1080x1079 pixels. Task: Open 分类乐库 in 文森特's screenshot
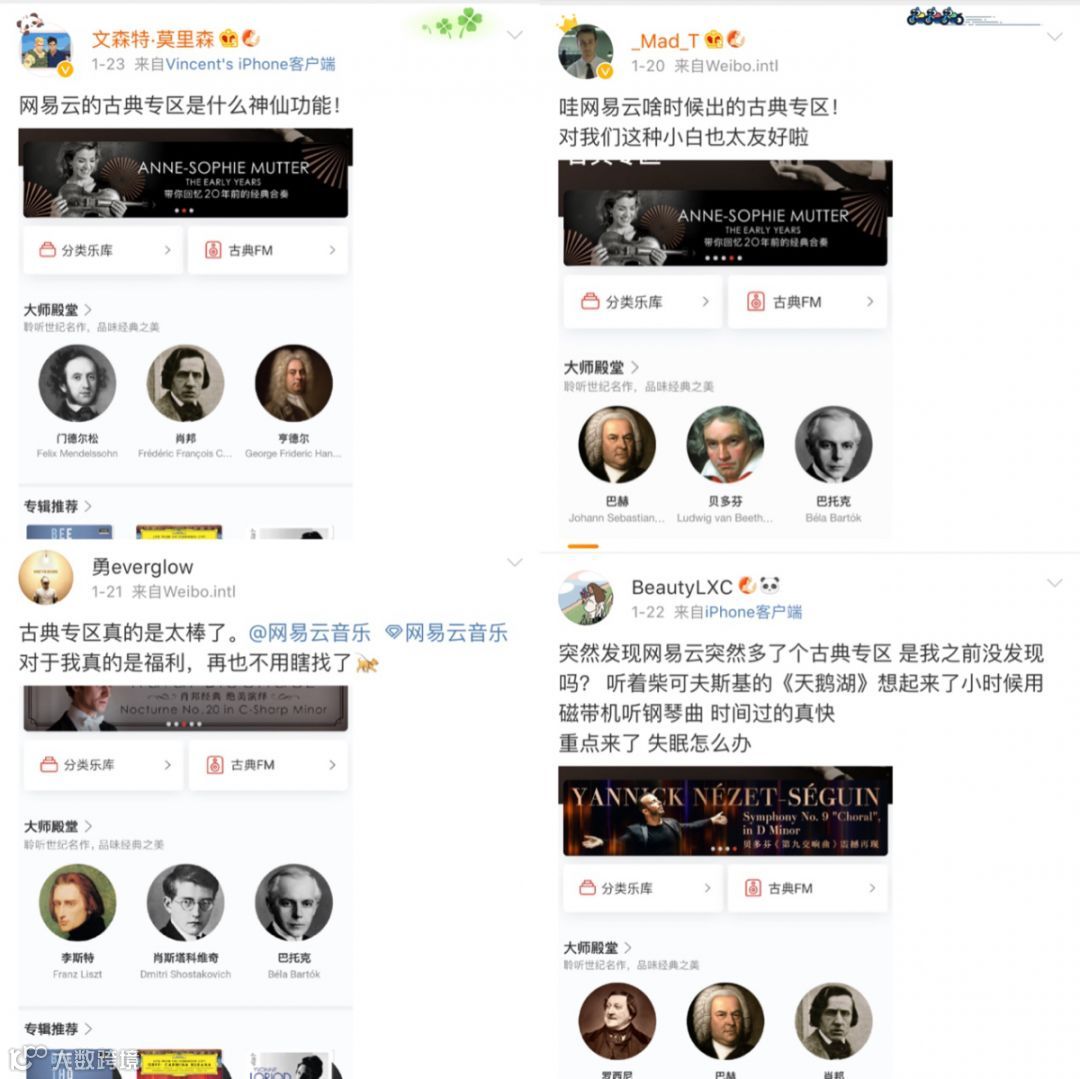[x=103, y=250]
